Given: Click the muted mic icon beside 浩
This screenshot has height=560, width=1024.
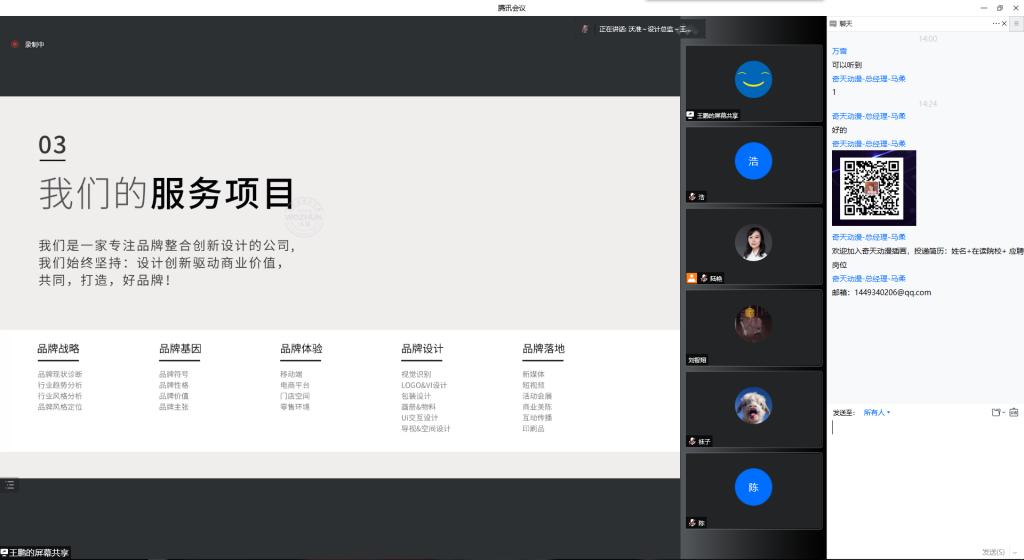Looking at the screenshot, I should pos(692,196).
